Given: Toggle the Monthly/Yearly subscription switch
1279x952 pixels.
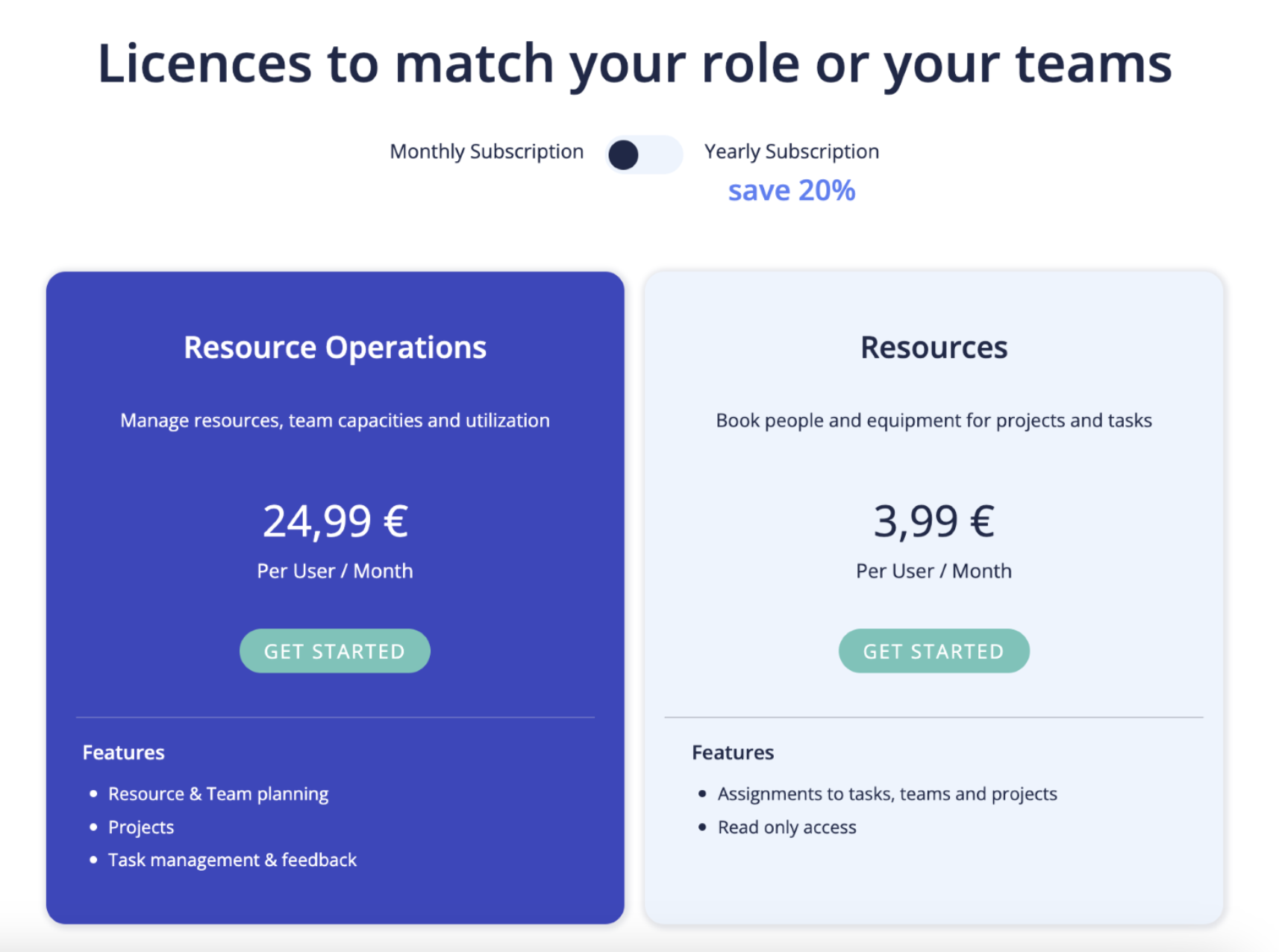Looking at the screenshot, I should [643, 154].
